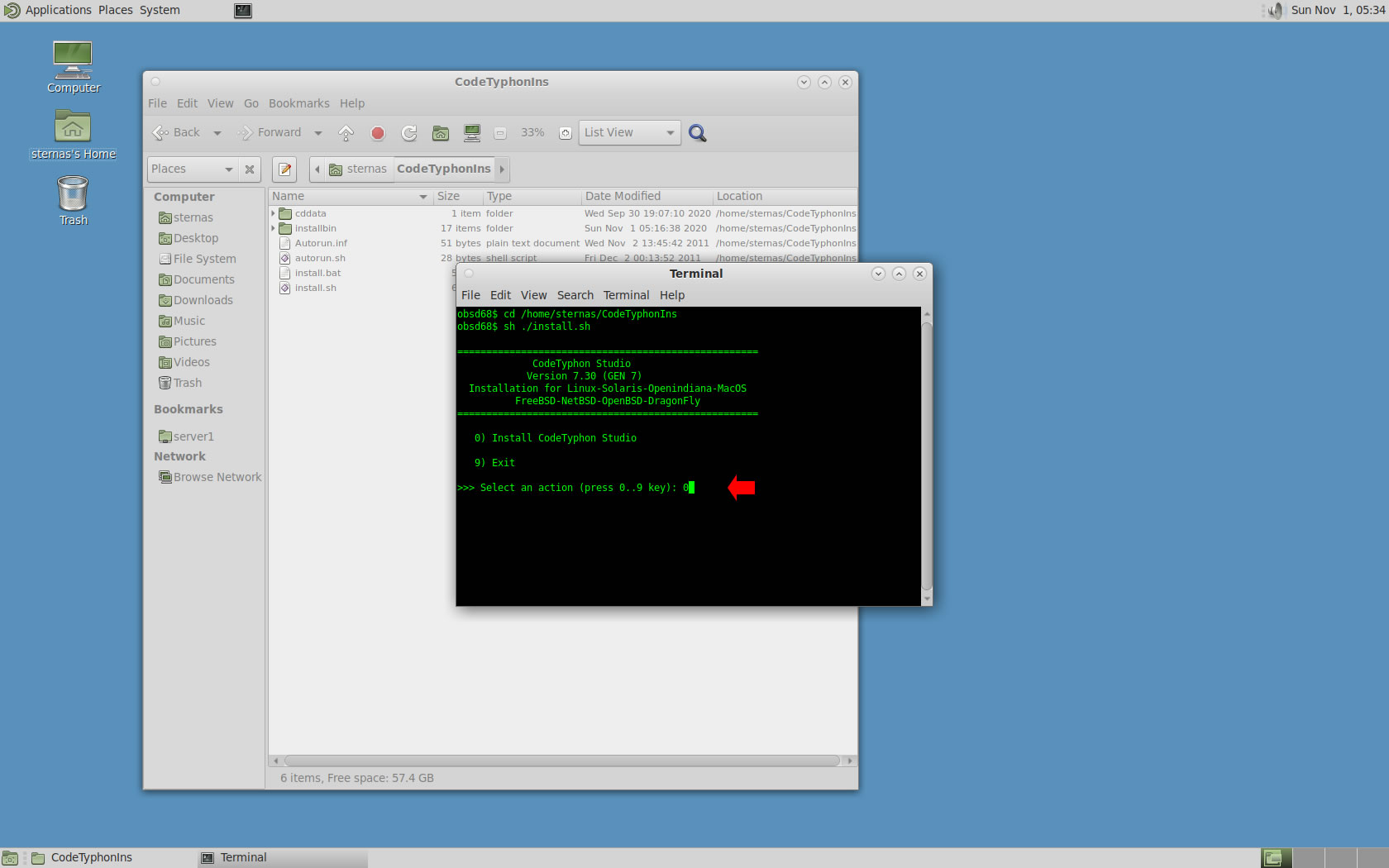This screenshot has height=868, width=1389.
Task: Select install.bat file
Action: point(317,273)
